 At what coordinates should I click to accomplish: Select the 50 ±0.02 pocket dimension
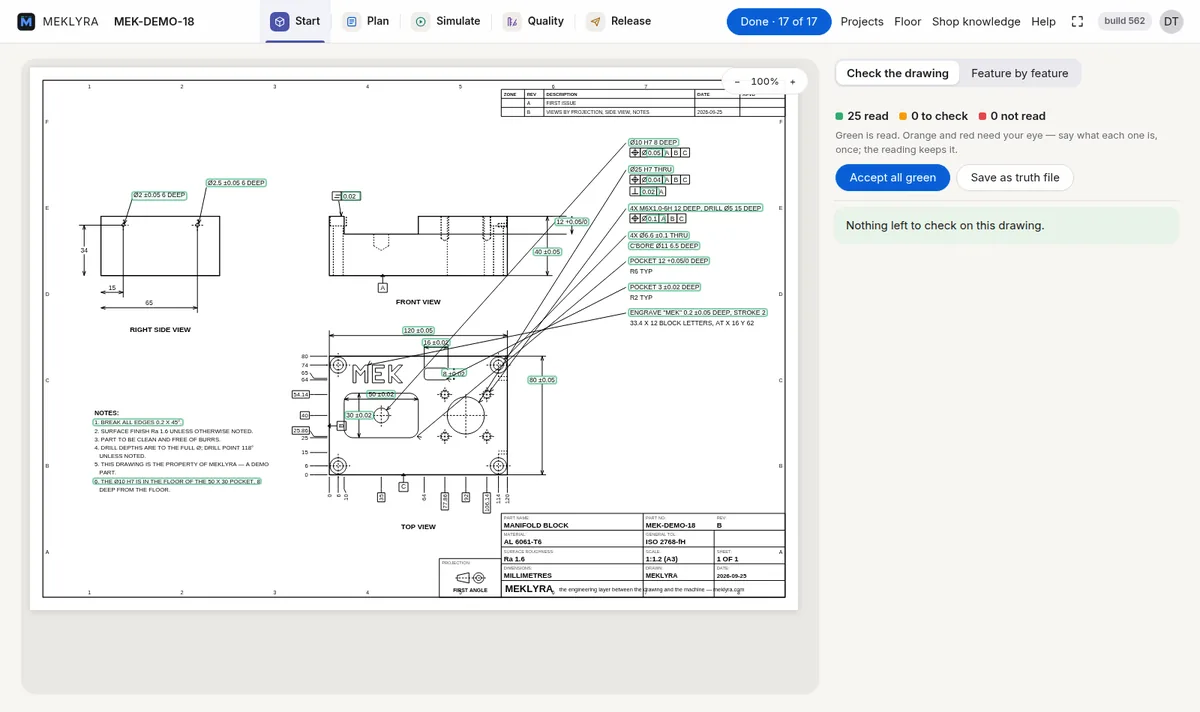pyautogui.click(x=381, y=394)
